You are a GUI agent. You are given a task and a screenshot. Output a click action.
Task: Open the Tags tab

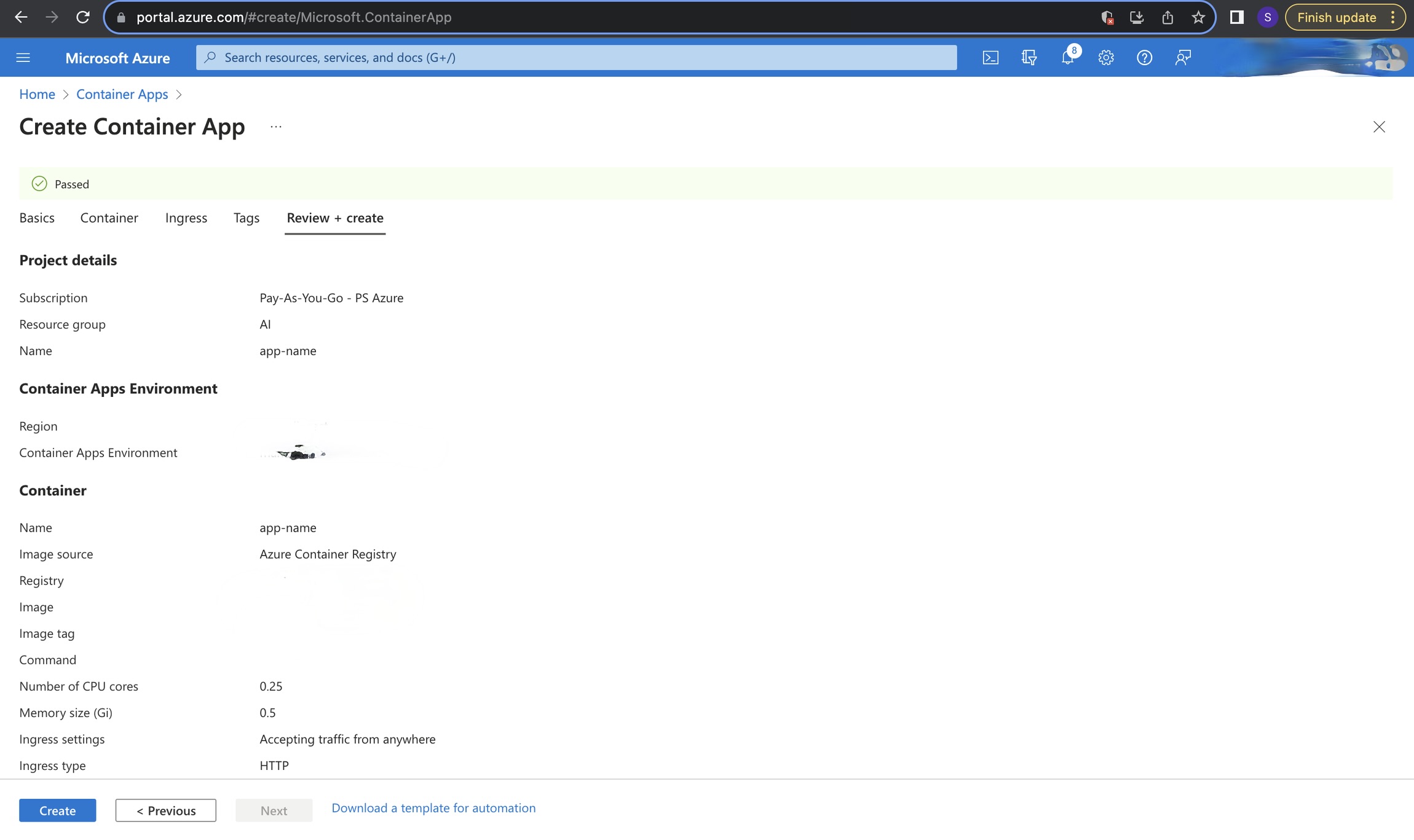click(246, 218)
